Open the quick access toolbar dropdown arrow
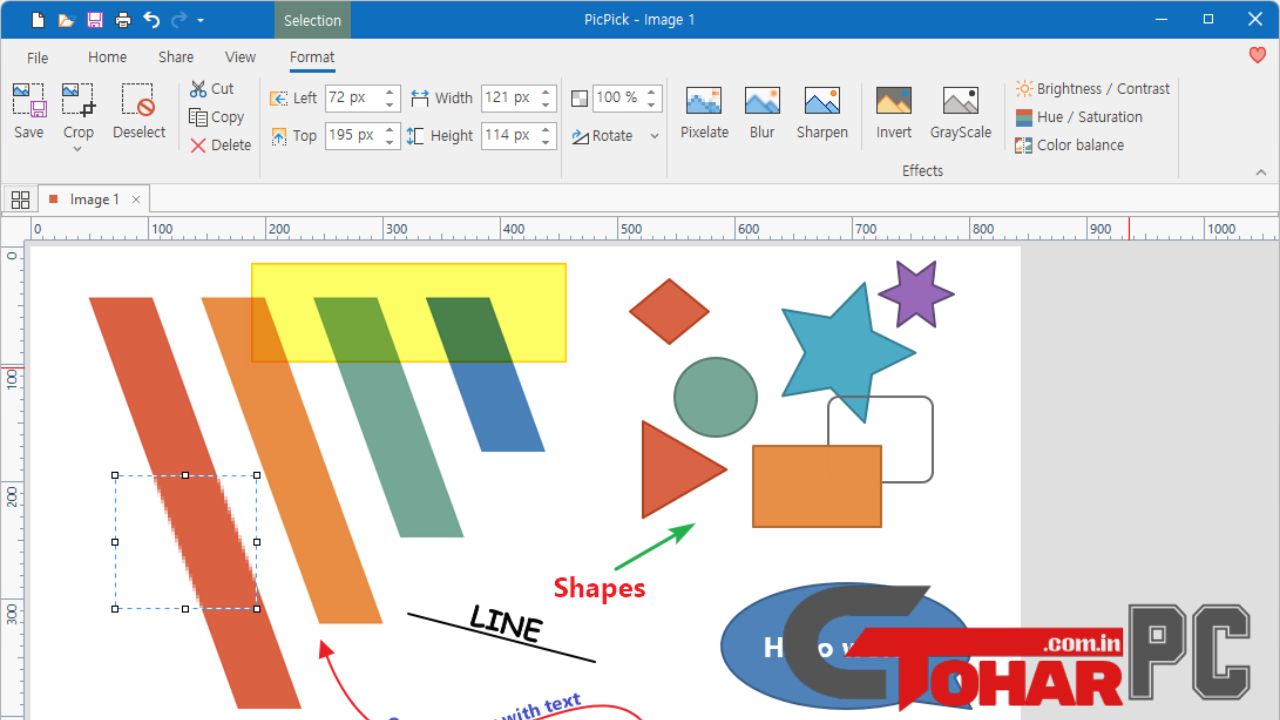 click(201, 20)
